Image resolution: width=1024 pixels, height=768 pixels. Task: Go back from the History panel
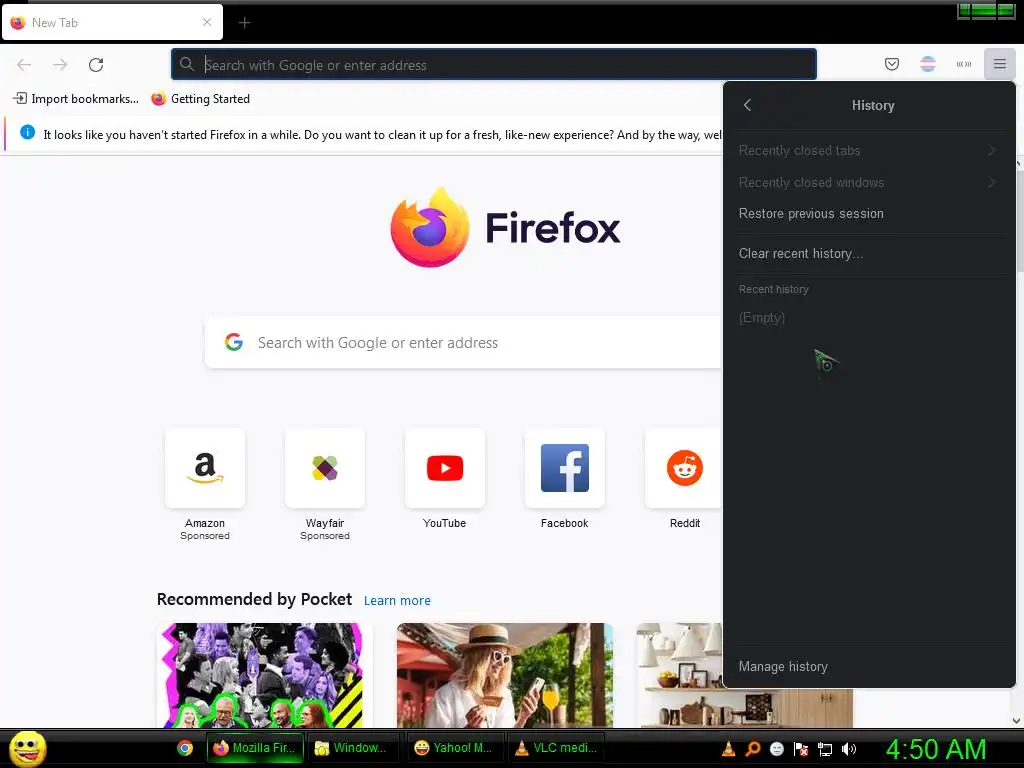pos(748,105)
